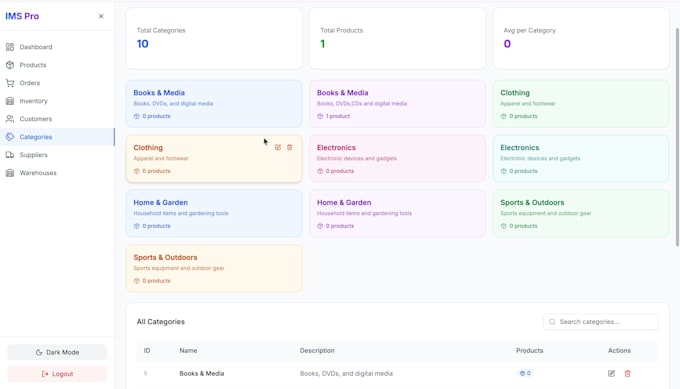Viewport: 680px width, 389px height.
Task: Click the Orders cart icon
Action: (10, 83)
